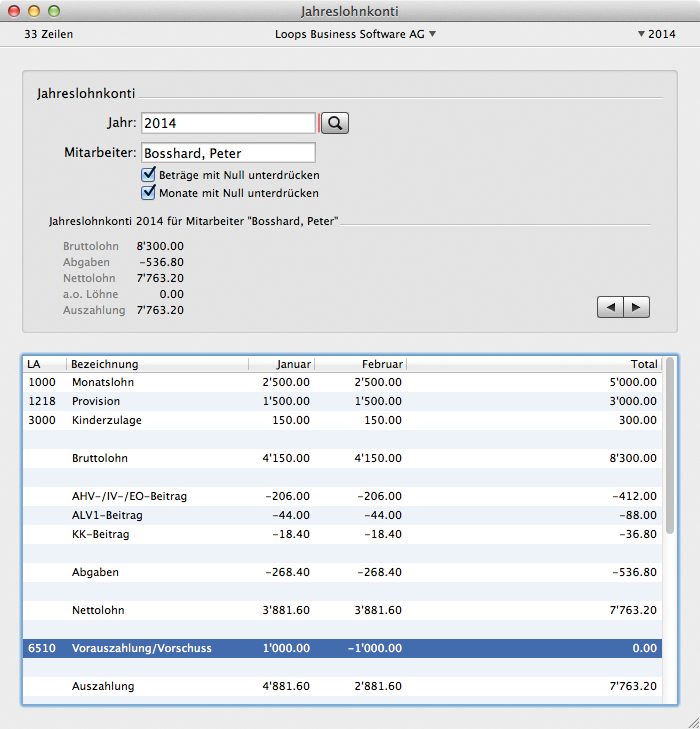Screen dimensions: 700x729
Task: Click the Mitarbeiter field with Bosshard, Peter
Action: pyautogui.click(x=228, y=153)
